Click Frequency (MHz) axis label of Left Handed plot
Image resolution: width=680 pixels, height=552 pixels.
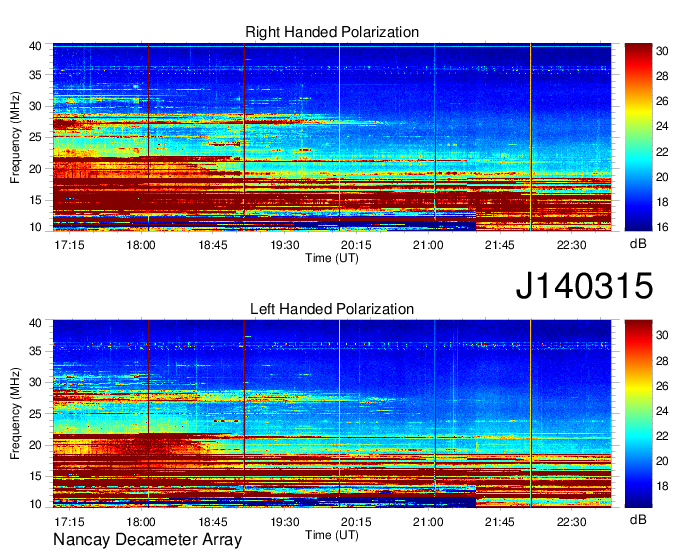coord(15,414)
